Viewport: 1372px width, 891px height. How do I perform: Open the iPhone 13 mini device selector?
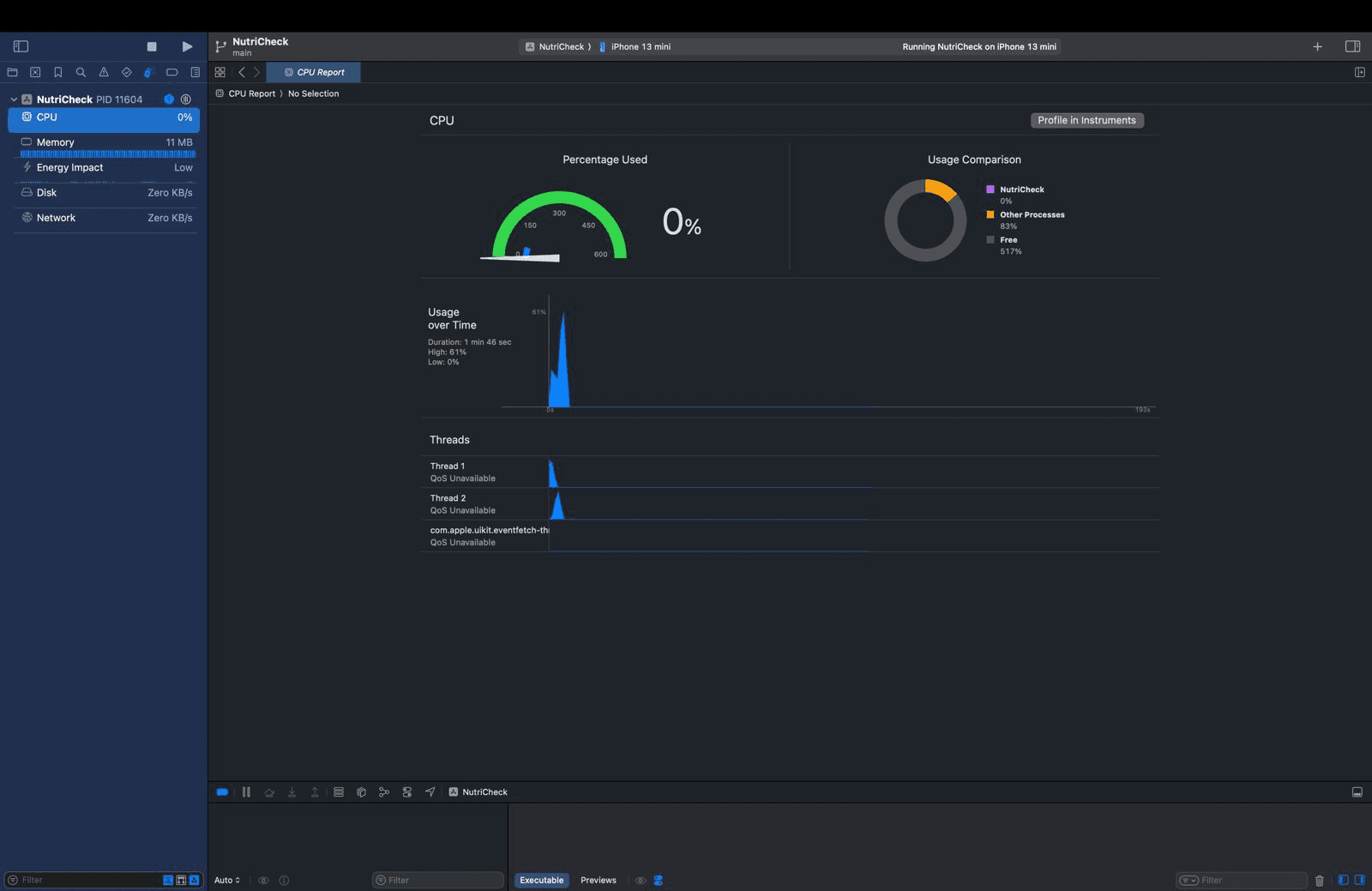click(x=640, y=47)
